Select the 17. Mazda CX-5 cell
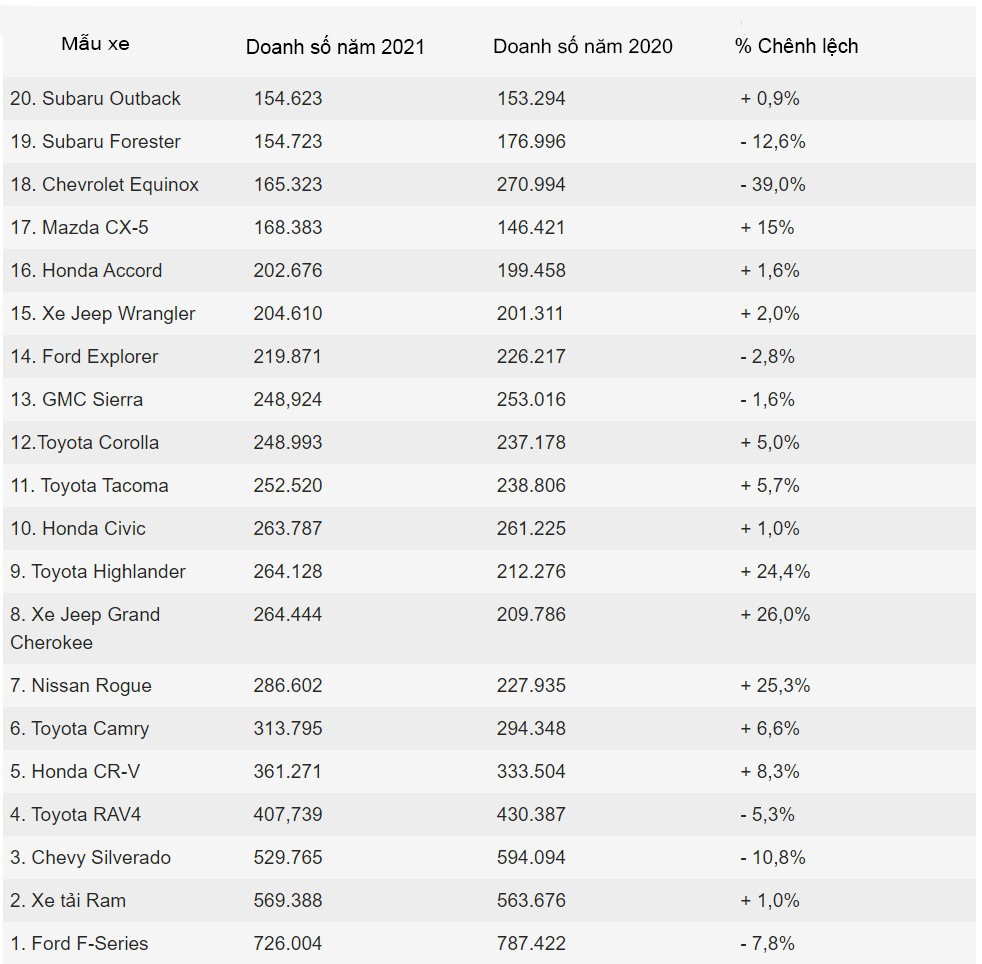The height and width of the screenshot is (964, 982). [79, 227]
